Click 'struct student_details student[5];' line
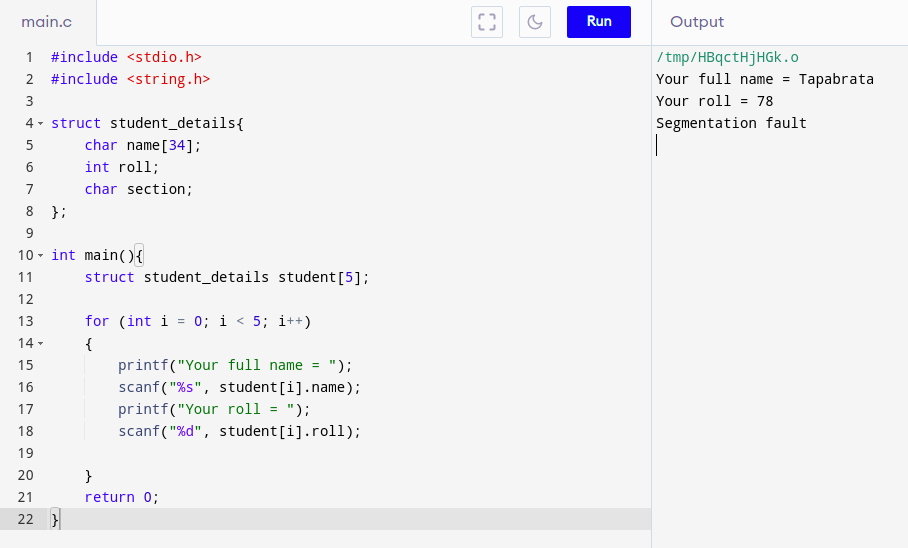This screenshot has width=908, height=548. (x=226, y=277)
